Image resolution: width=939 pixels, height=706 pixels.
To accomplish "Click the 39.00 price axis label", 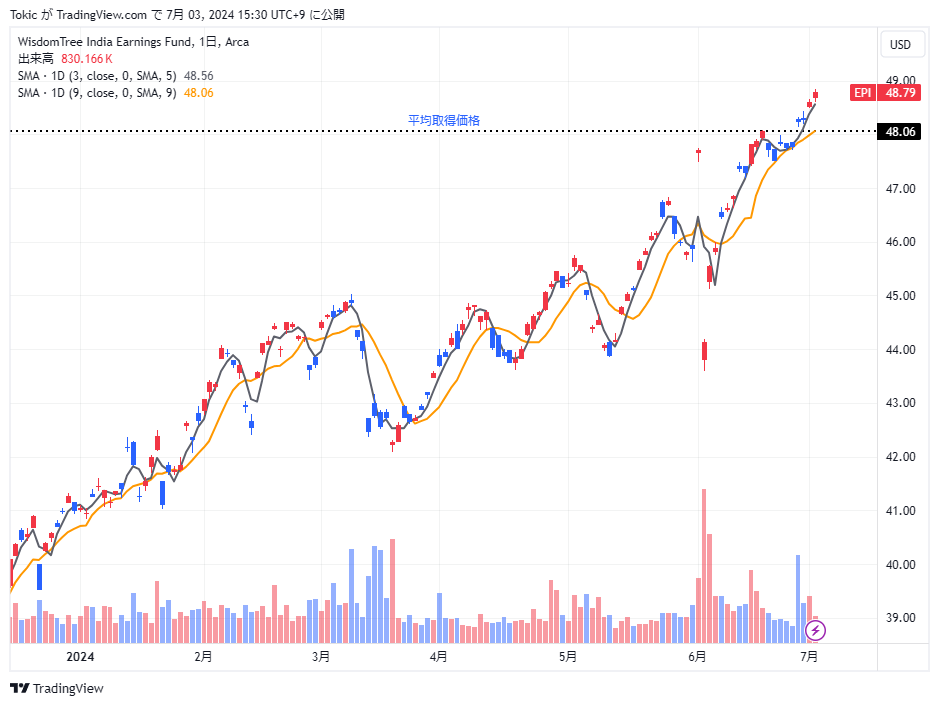I will 900,618.
